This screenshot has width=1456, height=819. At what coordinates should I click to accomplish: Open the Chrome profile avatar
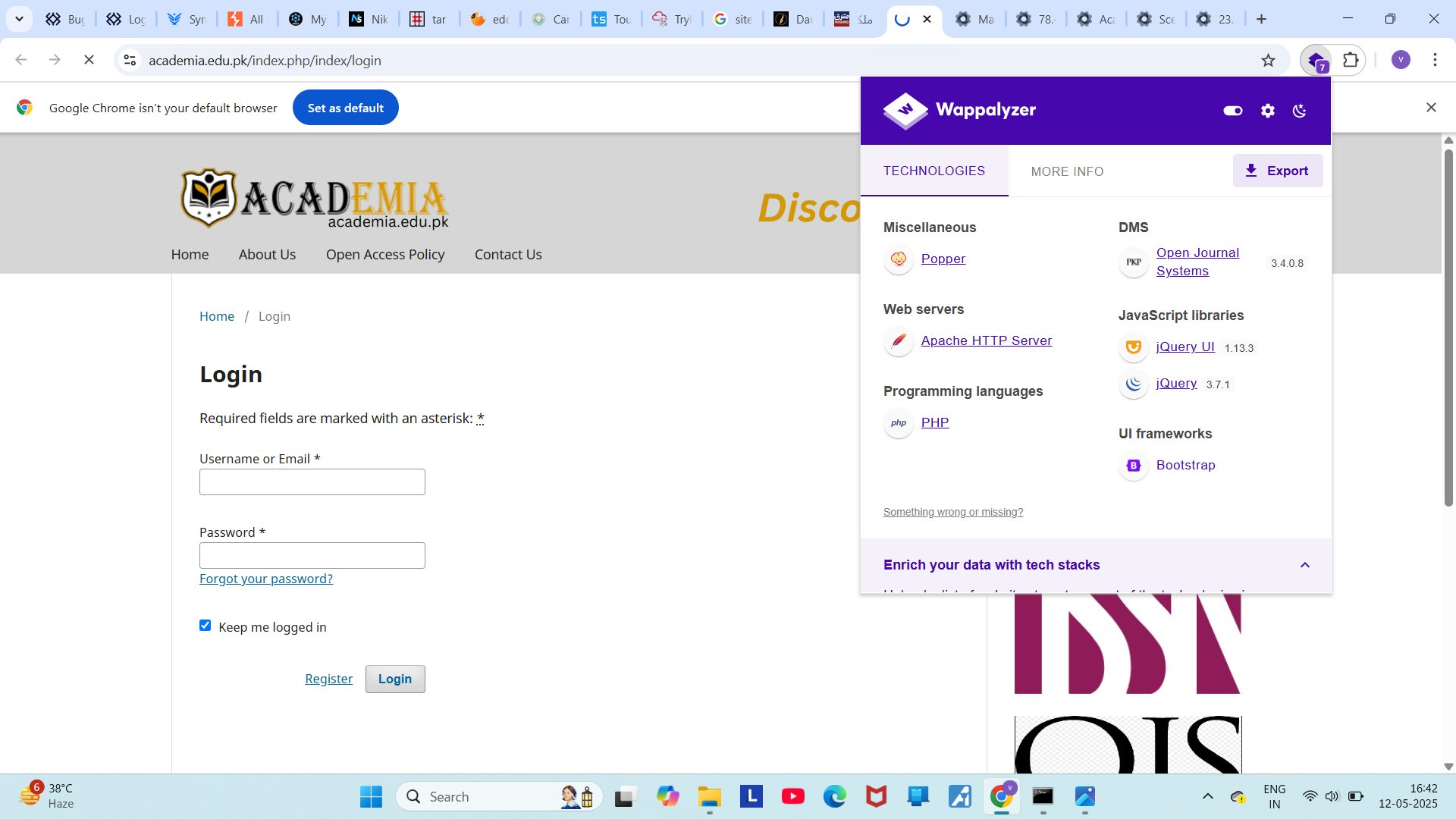(x=1401, y=60)
